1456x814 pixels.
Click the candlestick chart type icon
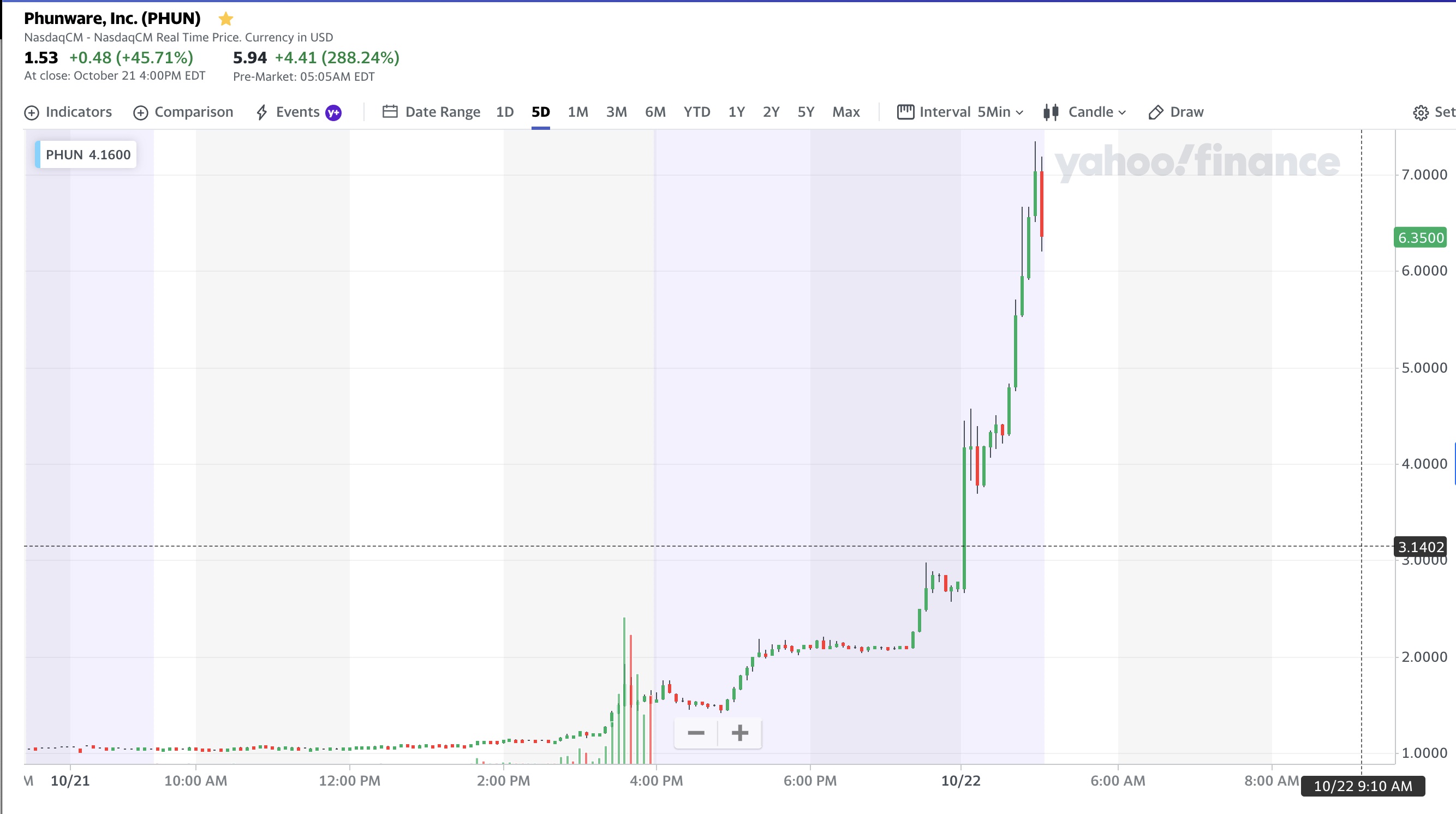pos(1051,112)
